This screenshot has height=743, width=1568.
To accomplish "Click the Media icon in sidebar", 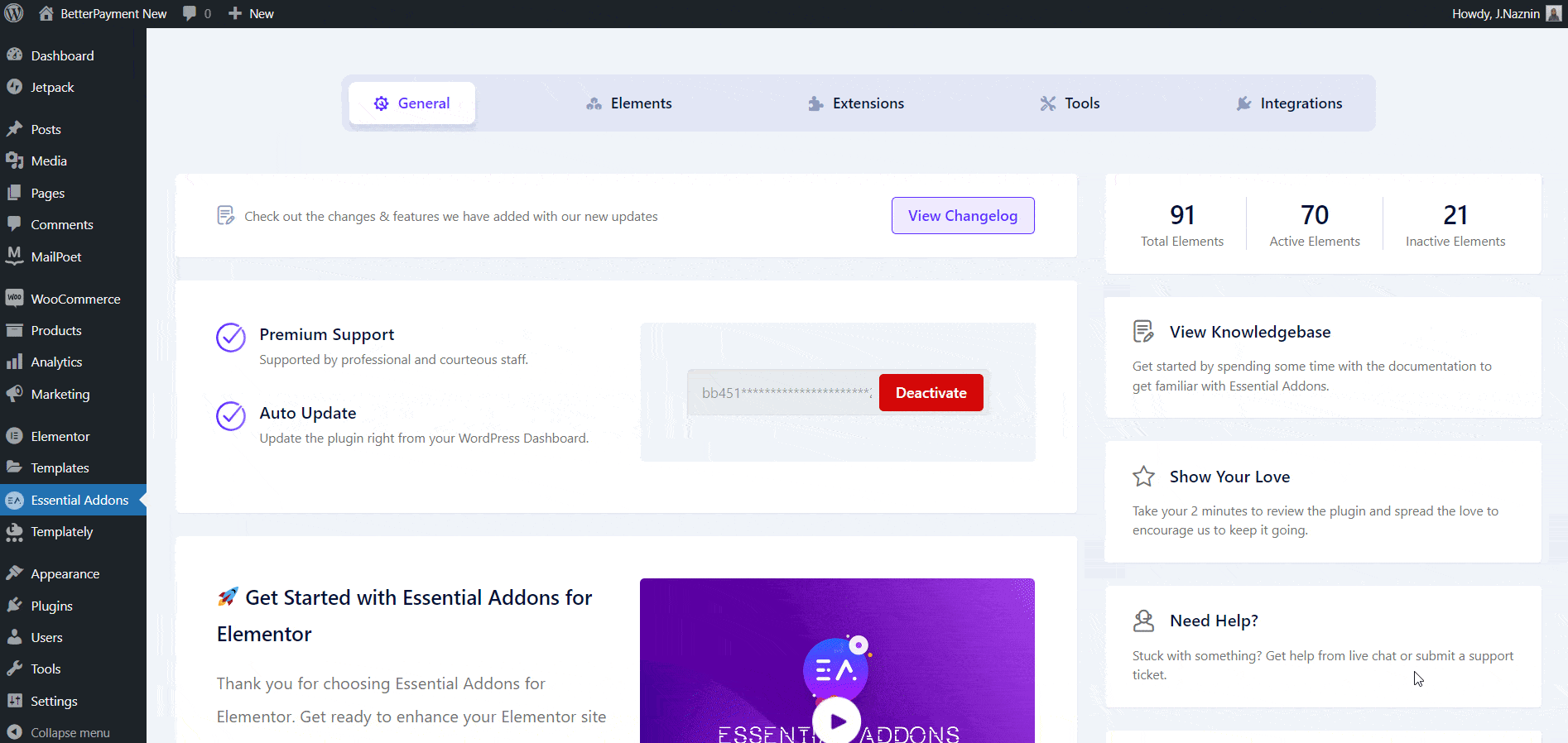I will pyautogui.click(x=14, y=161).
